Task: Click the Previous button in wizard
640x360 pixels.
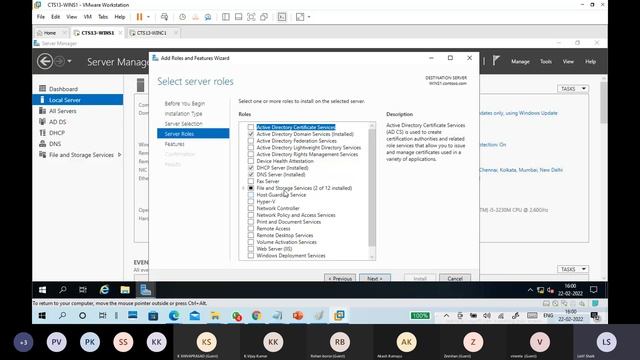Action: tap(340, 278)
